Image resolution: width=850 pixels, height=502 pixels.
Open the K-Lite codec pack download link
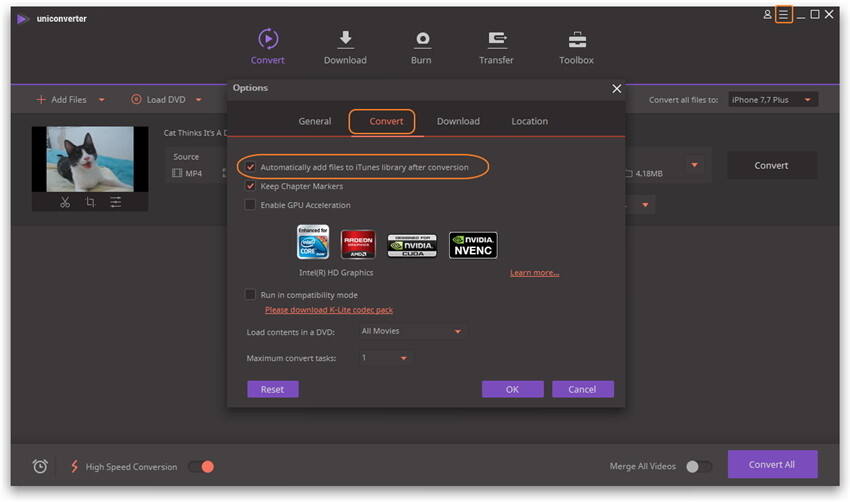pos(329,310)
